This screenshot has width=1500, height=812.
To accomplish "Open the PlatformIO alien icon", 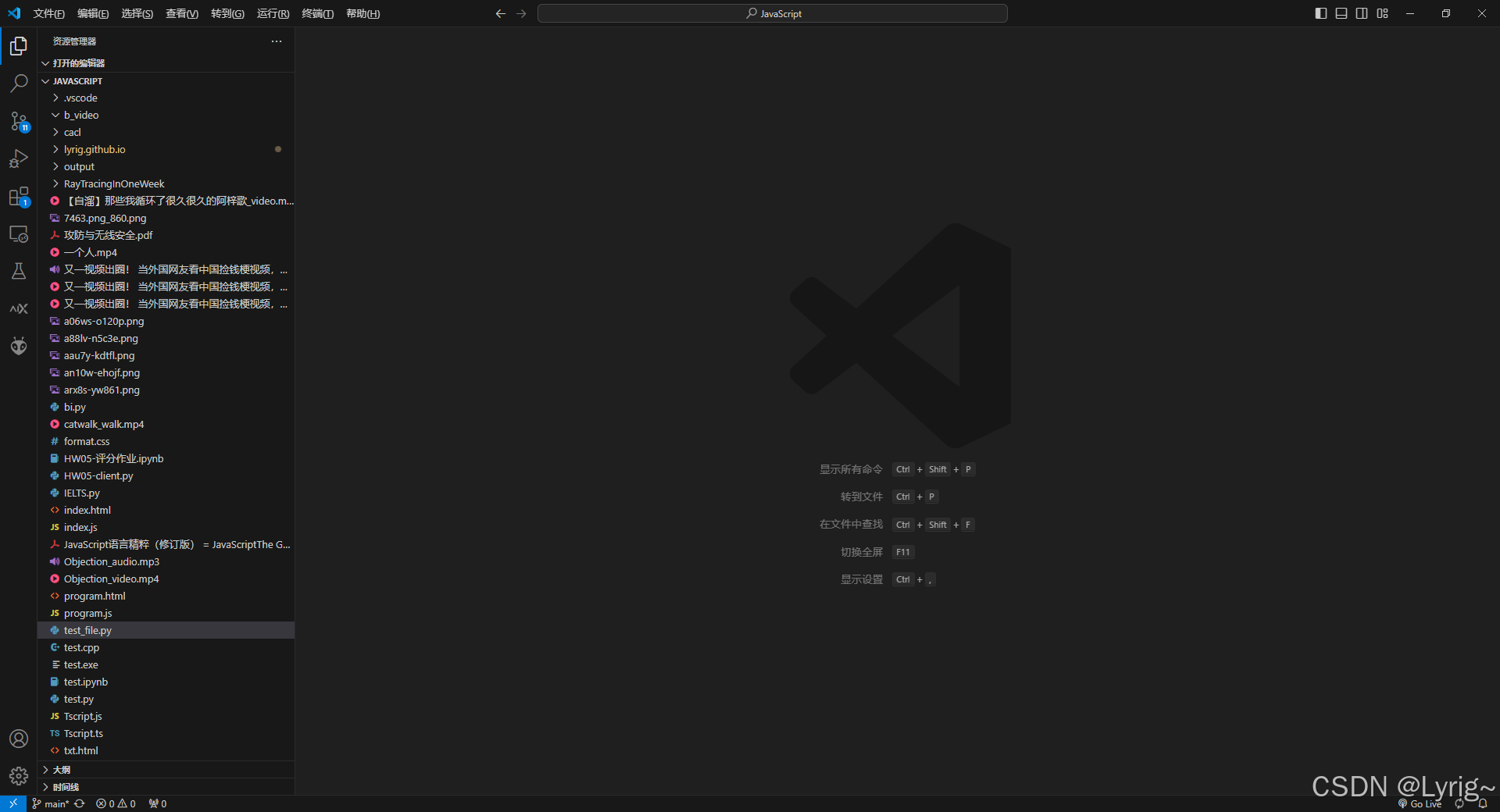I will pyautogui.click(x=19, y=346).
